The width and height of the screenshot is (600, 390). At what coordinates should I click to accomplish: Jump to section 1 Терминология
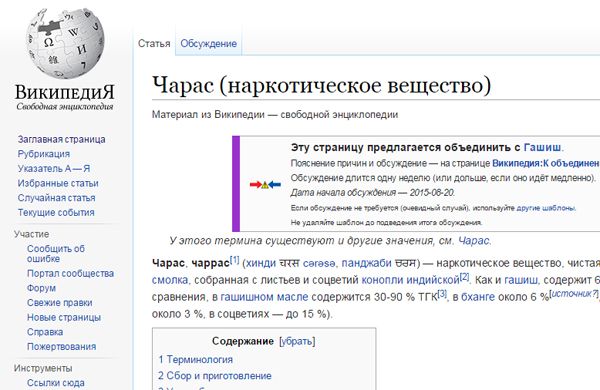tap(196, 359)
